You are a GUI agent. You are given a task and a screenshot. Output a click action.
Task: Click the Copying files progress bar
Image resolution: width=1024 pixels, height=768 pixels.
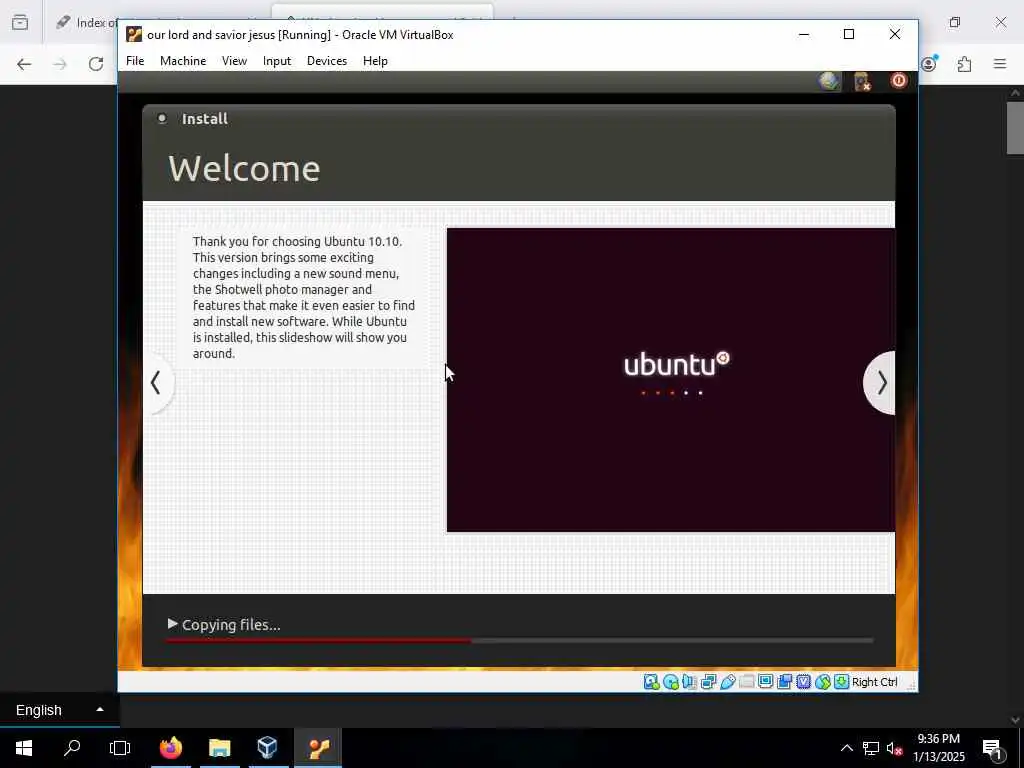pos(519,641)
